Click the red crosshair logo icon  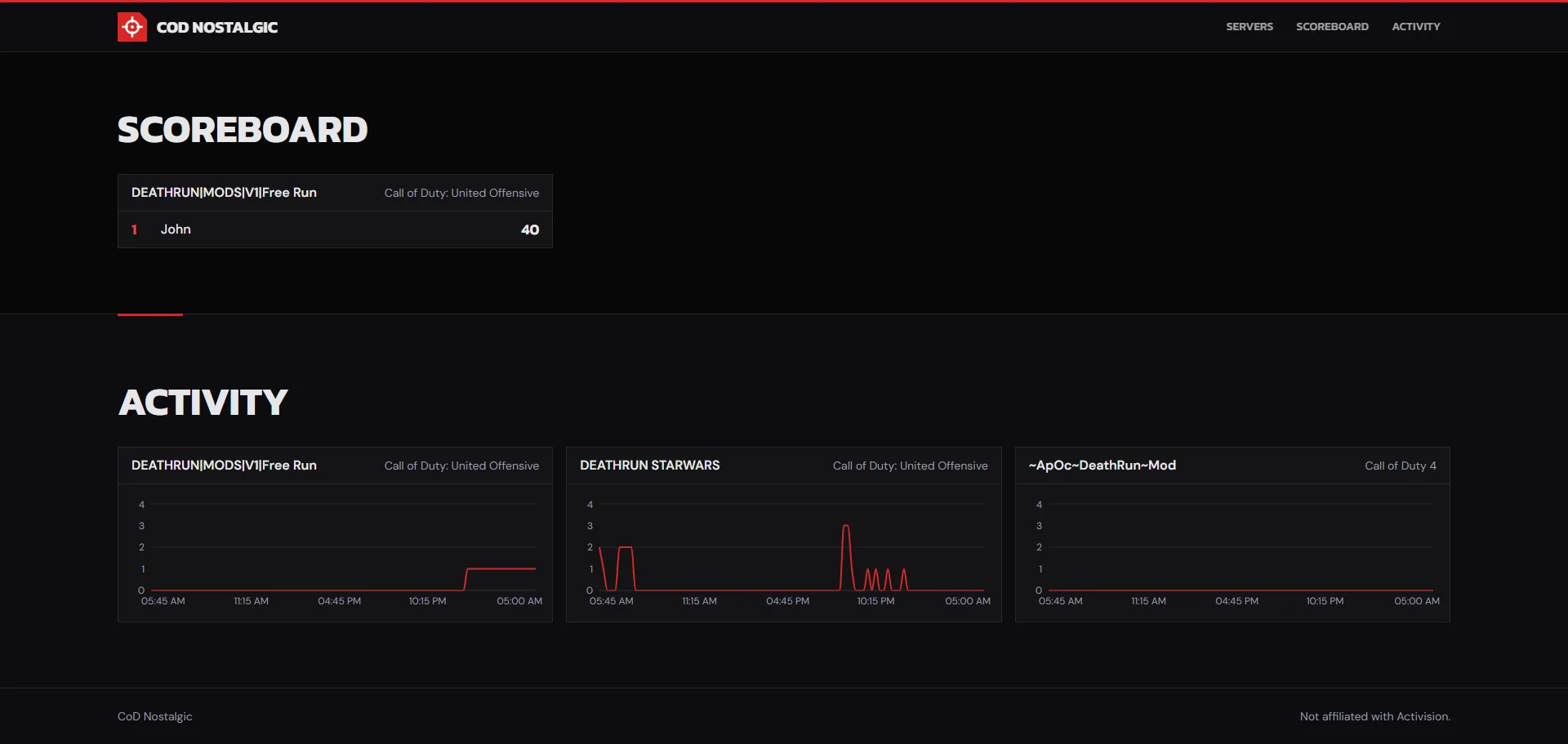click(x=132, y=27)
